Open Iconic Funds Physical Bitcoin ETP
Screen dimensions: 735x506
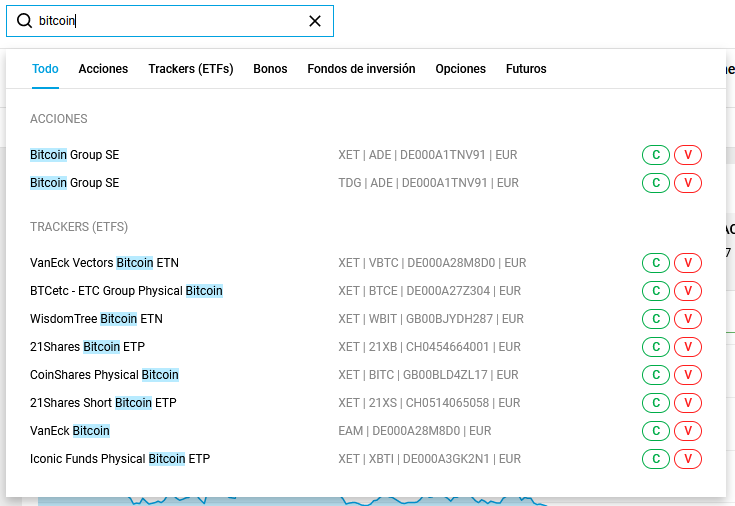click(120, 459)
